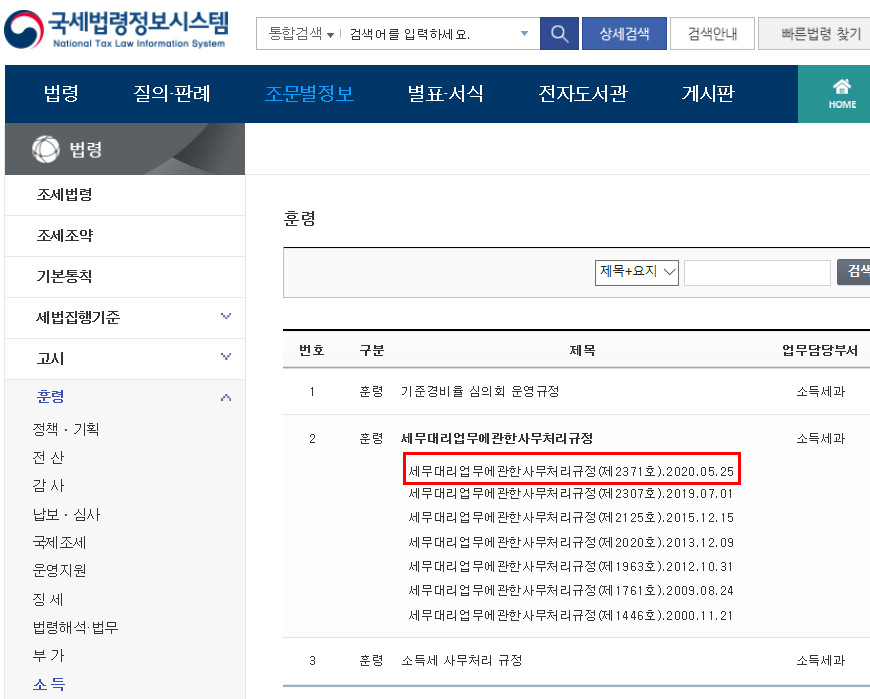Image resolution: width=870 pixels, height=699 pixels.
Task: Open the 법령 main menu
Action: (x=61, y=93)
